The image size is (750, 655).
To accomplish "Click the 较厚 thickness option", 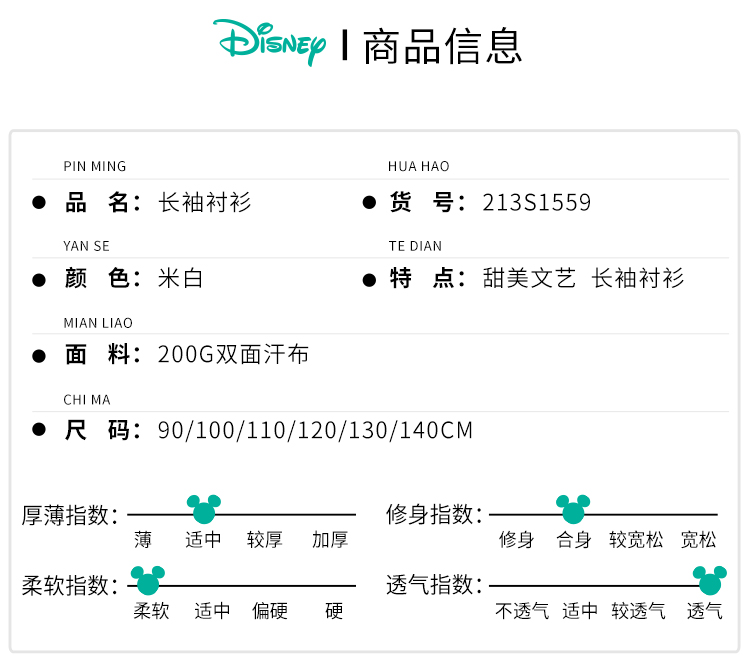I will click(x=265, y=540).
